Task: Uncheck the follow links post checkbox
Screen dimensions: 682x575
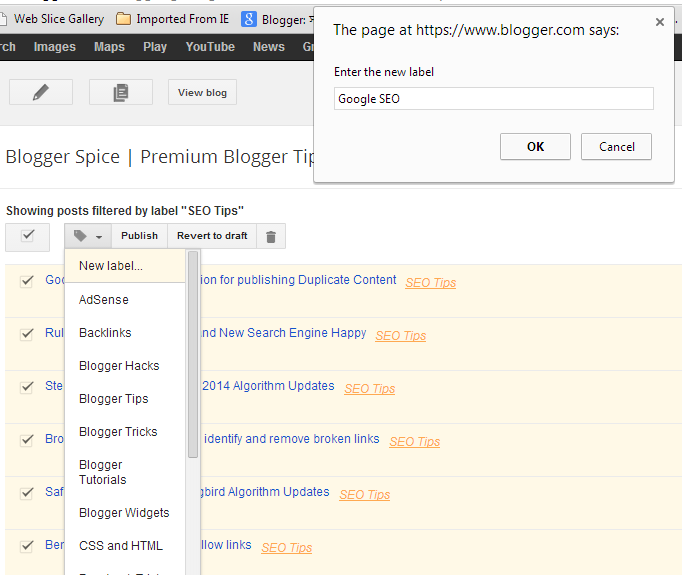Action: click(27, 546)
